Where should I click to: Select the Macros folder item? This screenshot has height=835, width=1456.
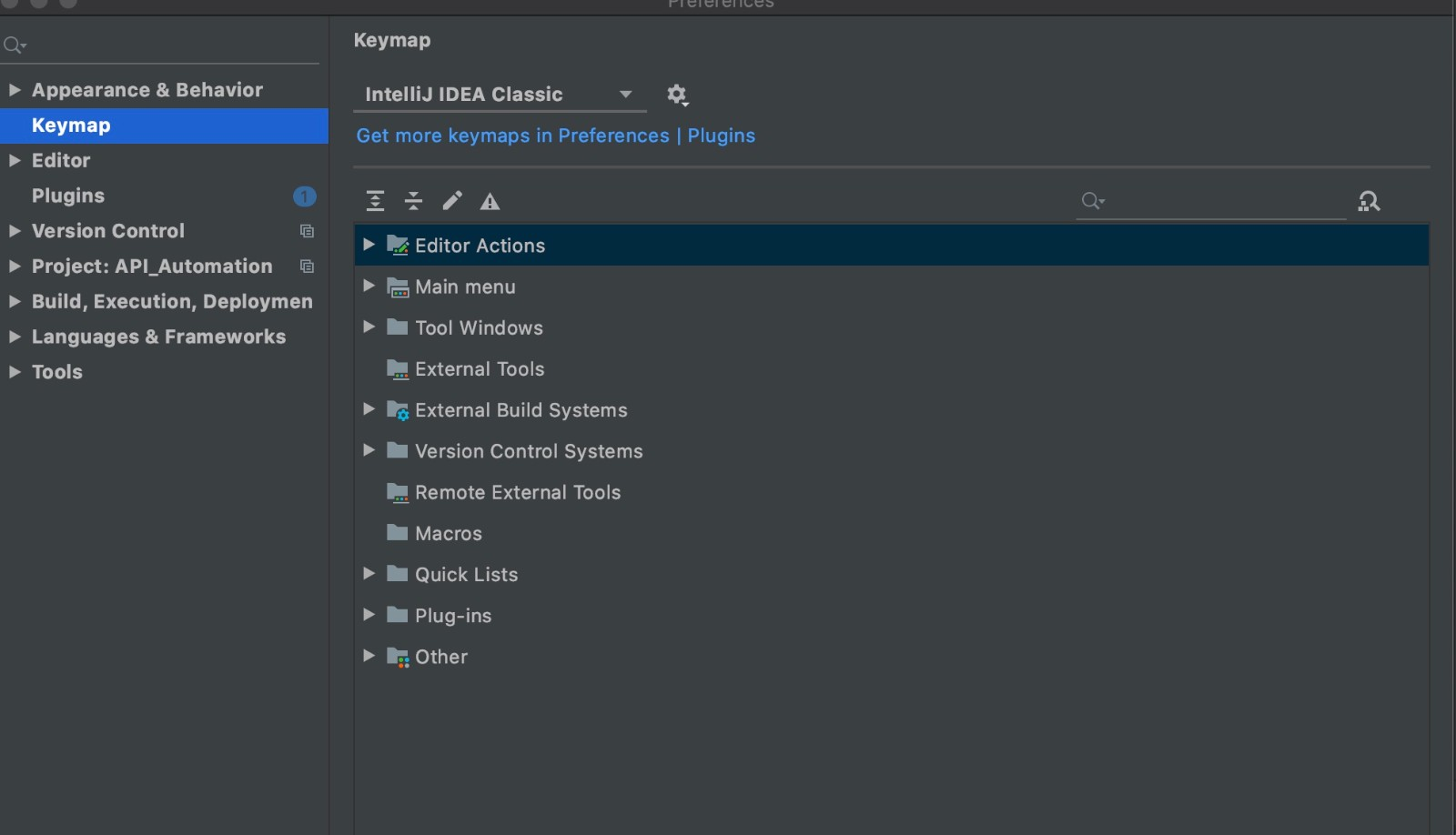(448, 534)
